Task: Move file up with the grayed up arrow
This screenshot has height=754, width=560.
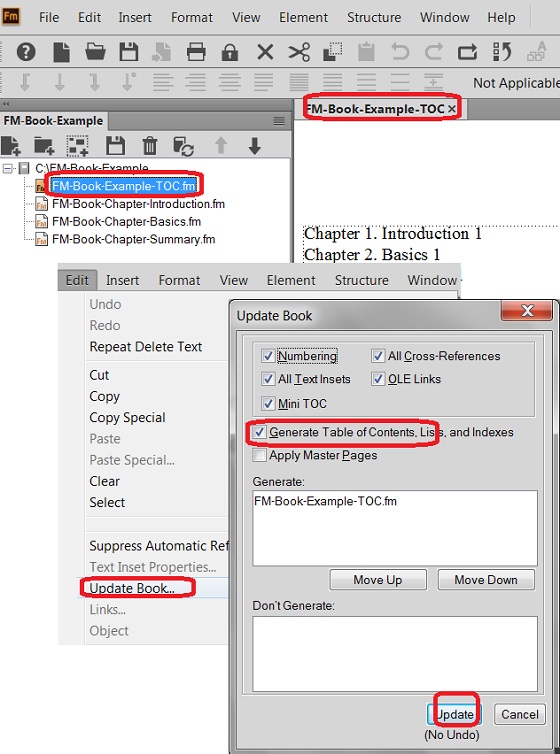Action: click(x=221, y=146)
